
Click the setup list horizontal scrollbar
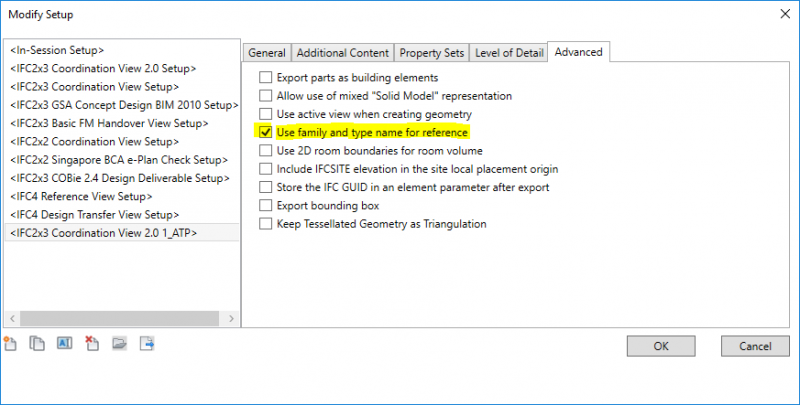pyautogui.click(x=120, y=318)
